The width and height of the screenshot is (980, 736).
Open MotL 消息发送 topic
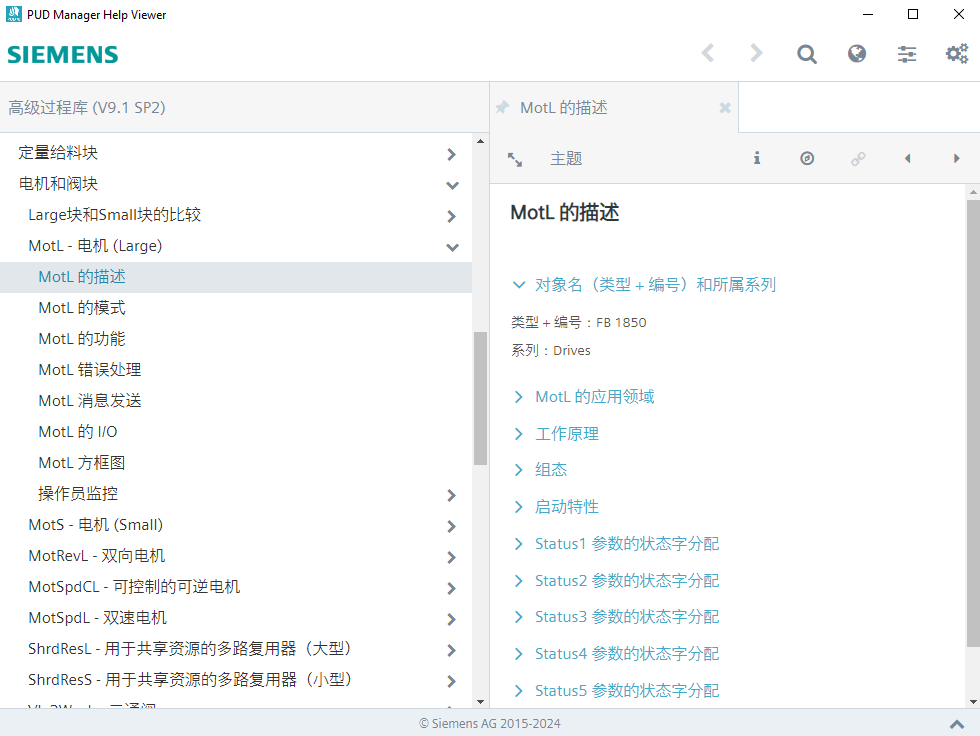[90, 400]
